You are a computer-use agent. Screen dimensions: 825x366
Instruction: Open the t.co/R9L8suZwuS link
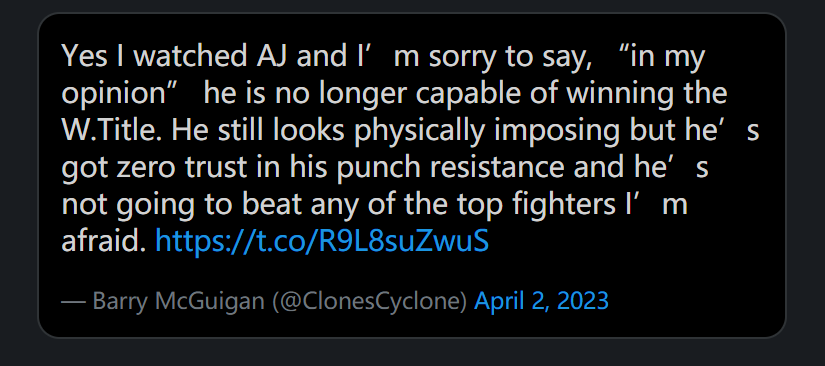coord(322,241)
